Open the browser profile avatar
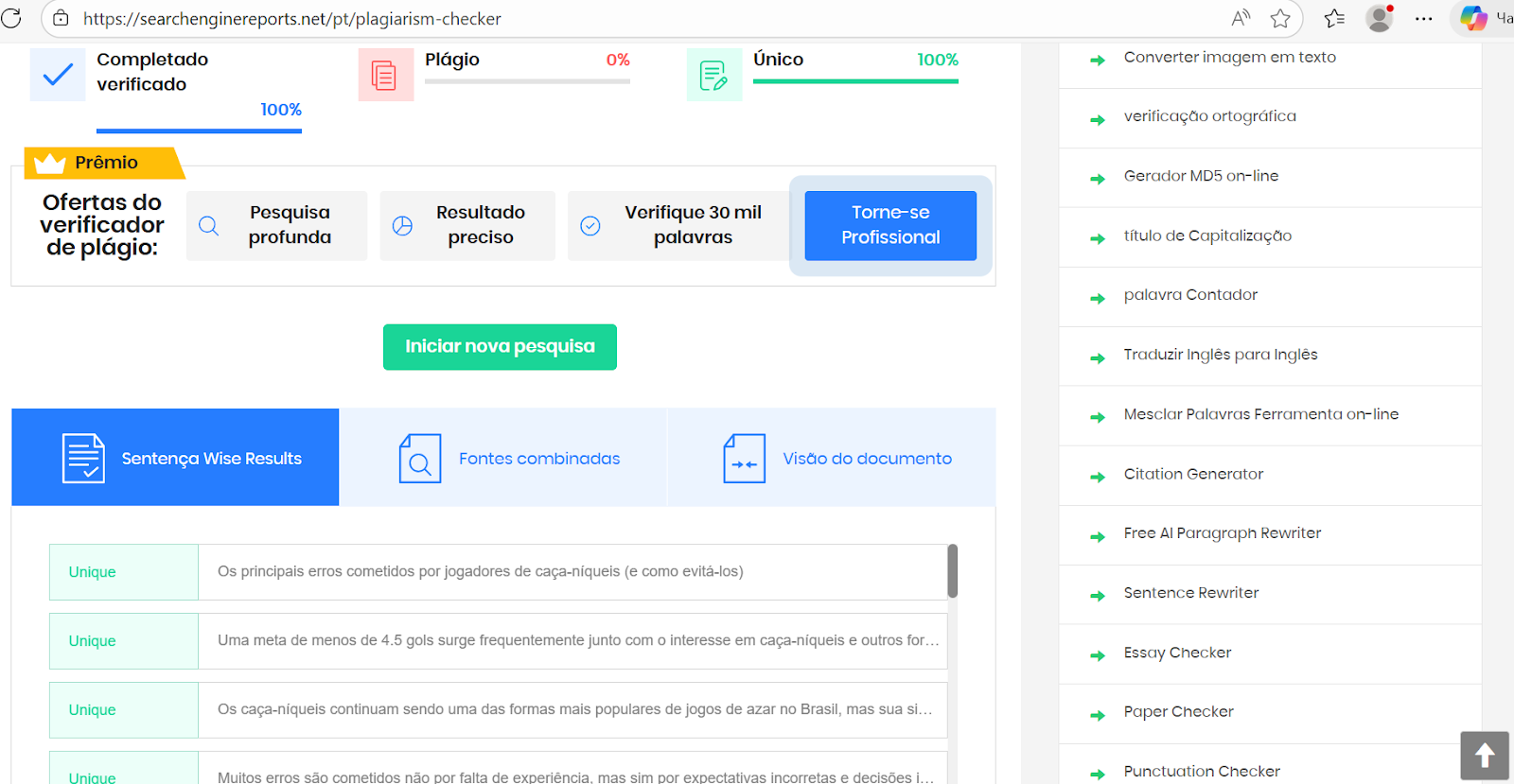 tap(1380, 18)
